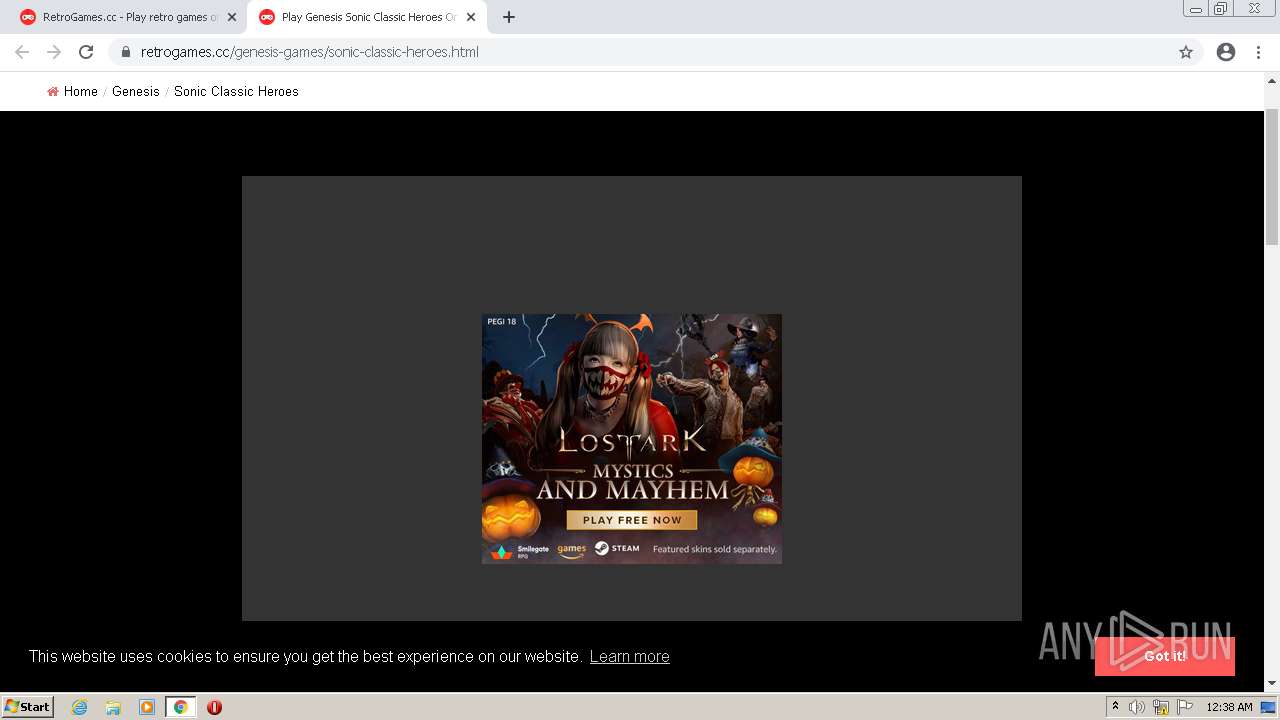Screen dimensions: 1280x720
Task: Open the red Opera taskbar icon
Action: [214, 707]
